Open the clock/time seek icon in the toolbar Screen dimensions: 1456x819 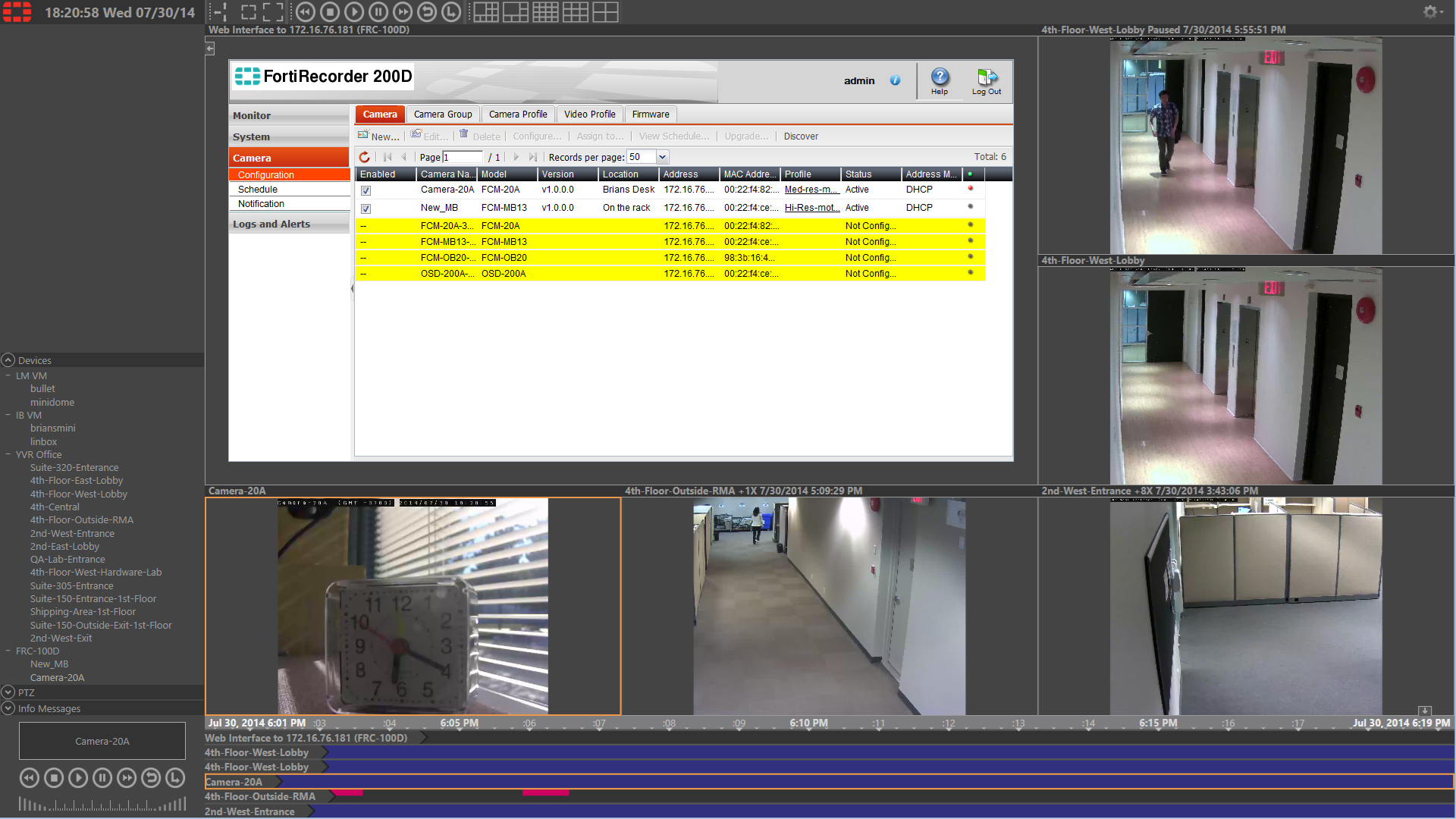tap(451, 12)
